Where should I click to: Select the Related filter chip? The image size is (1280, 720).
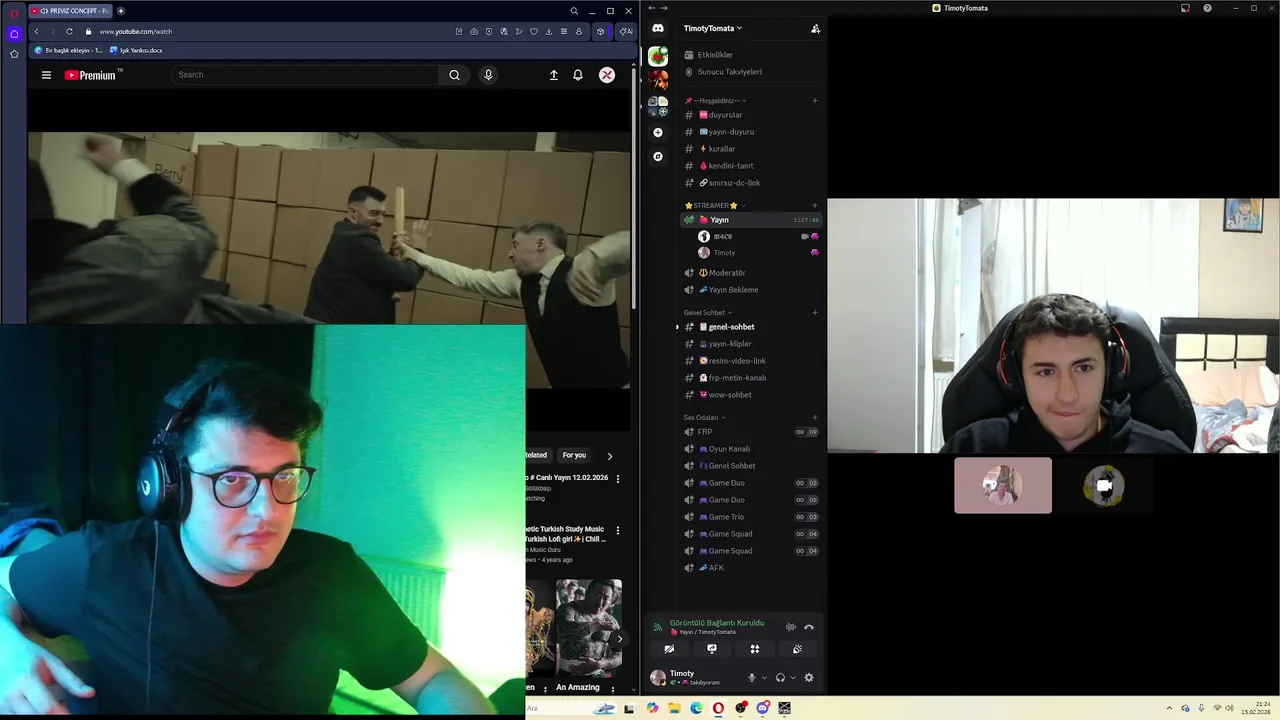coord(537,455)
